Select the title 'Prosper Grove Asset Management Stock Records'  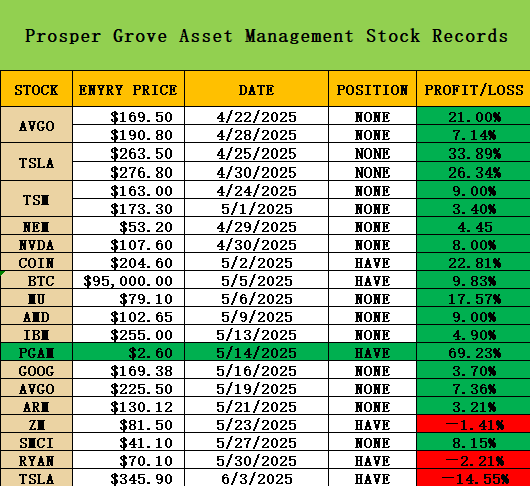(x=266, y=36)
